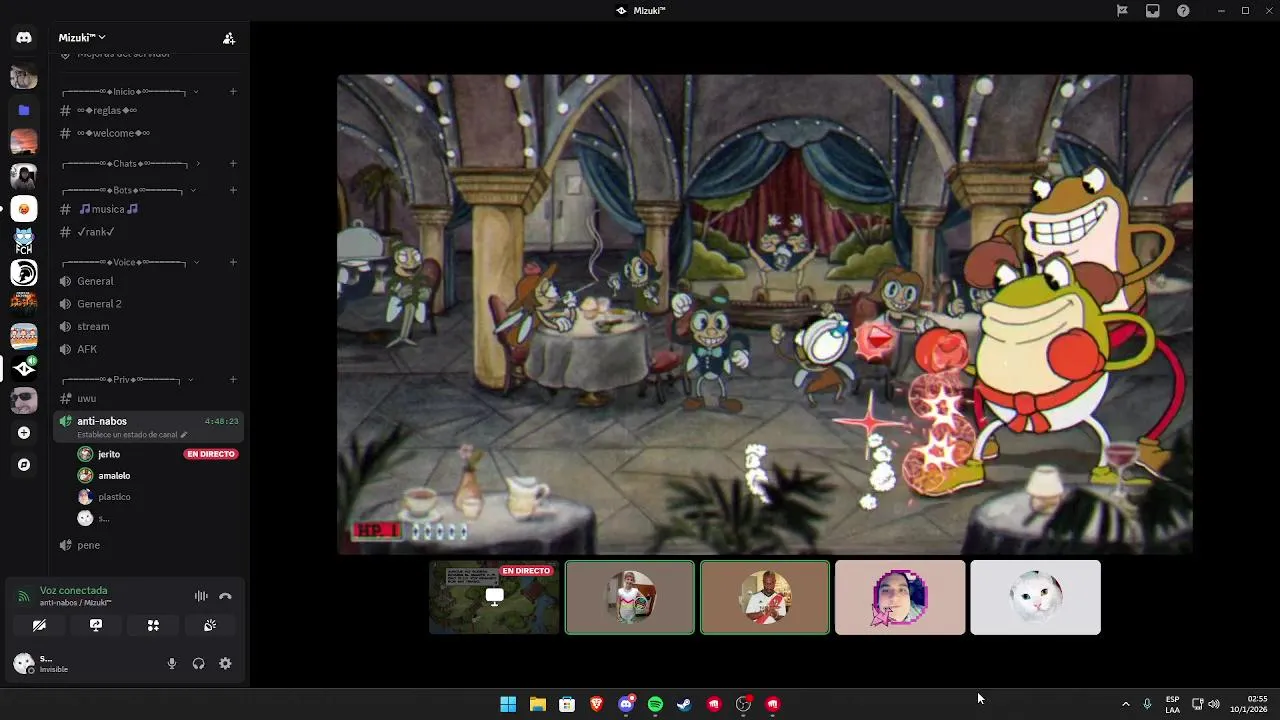This screenshot has width=1280, height=720.
Task: Open the blue server folder icon
Action: 24,110
